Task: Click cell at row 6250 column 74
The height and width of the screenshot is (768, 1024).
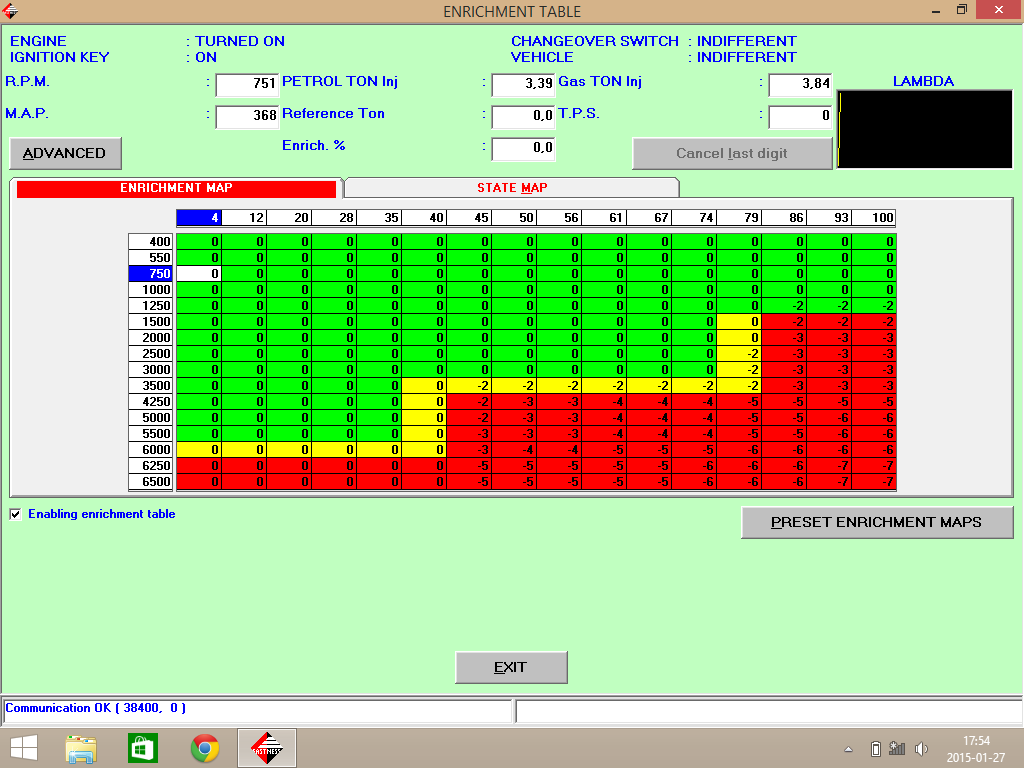Action: click(694, 466)
